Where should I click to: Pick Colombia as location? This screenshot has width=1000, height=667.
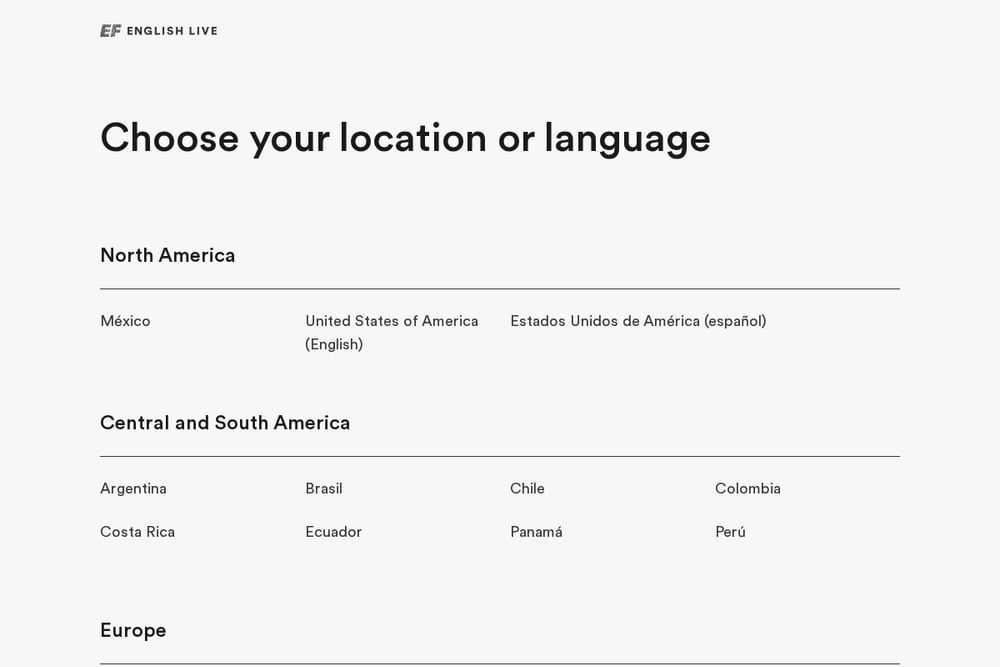click(747, 488)
